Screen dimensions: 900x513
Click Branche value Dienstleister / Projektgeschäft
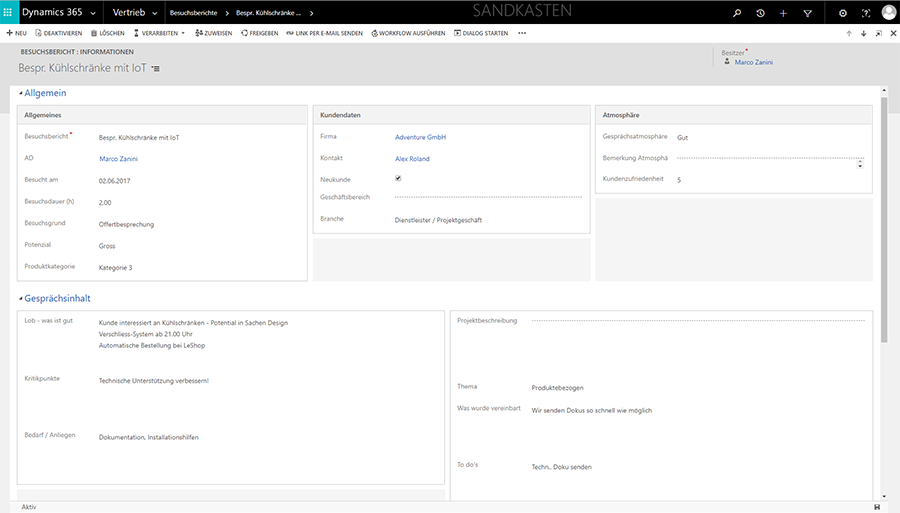(438, 220)
